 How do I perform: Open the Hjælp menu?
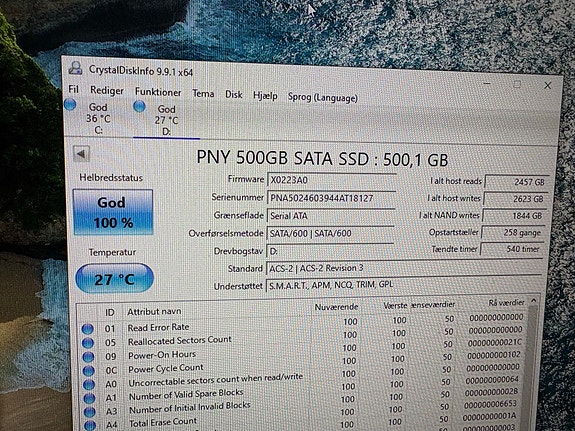(265, 96)
